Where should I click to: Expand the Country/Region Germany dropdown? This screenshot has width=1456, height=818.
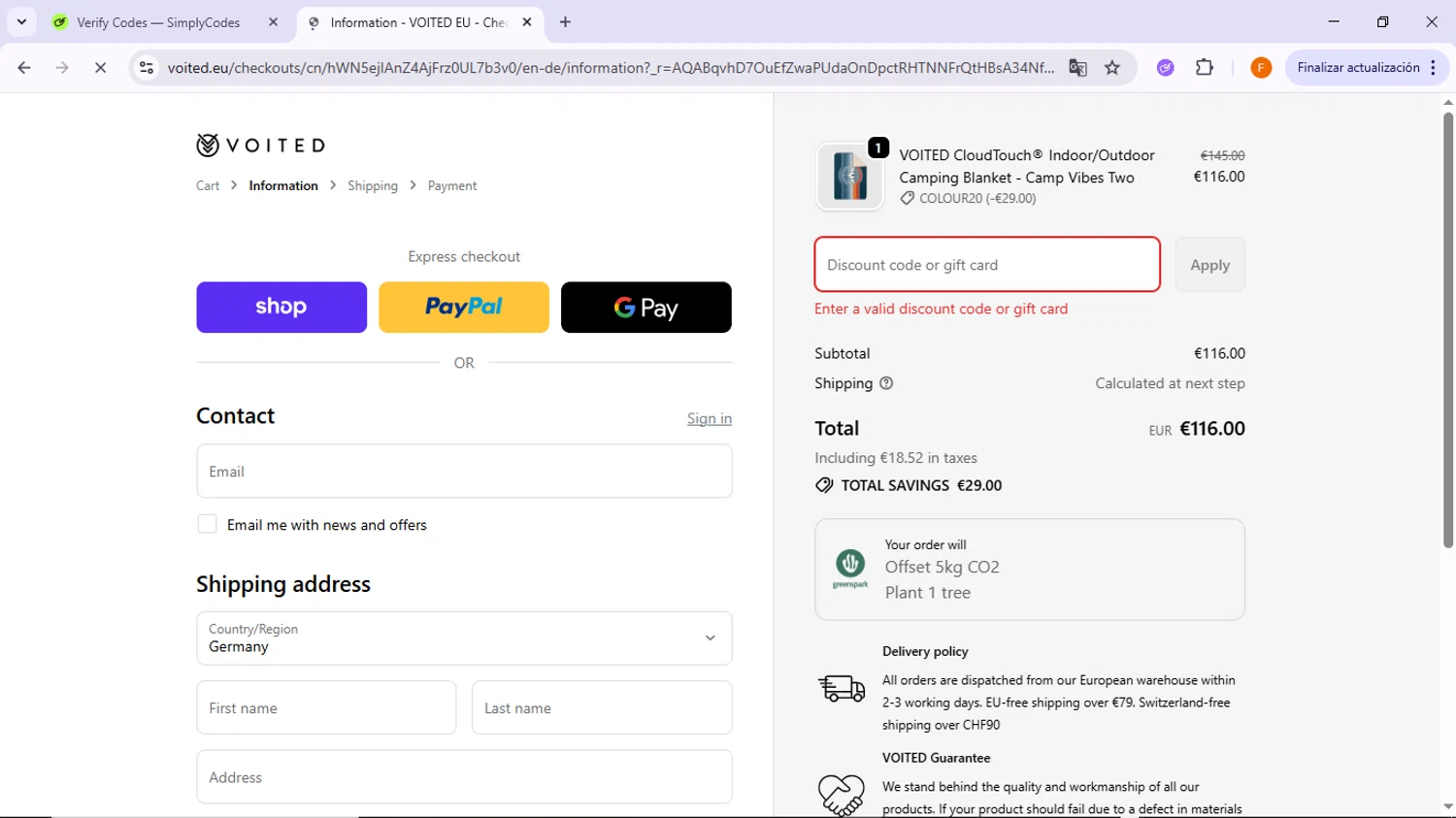(x=464, y=638)
